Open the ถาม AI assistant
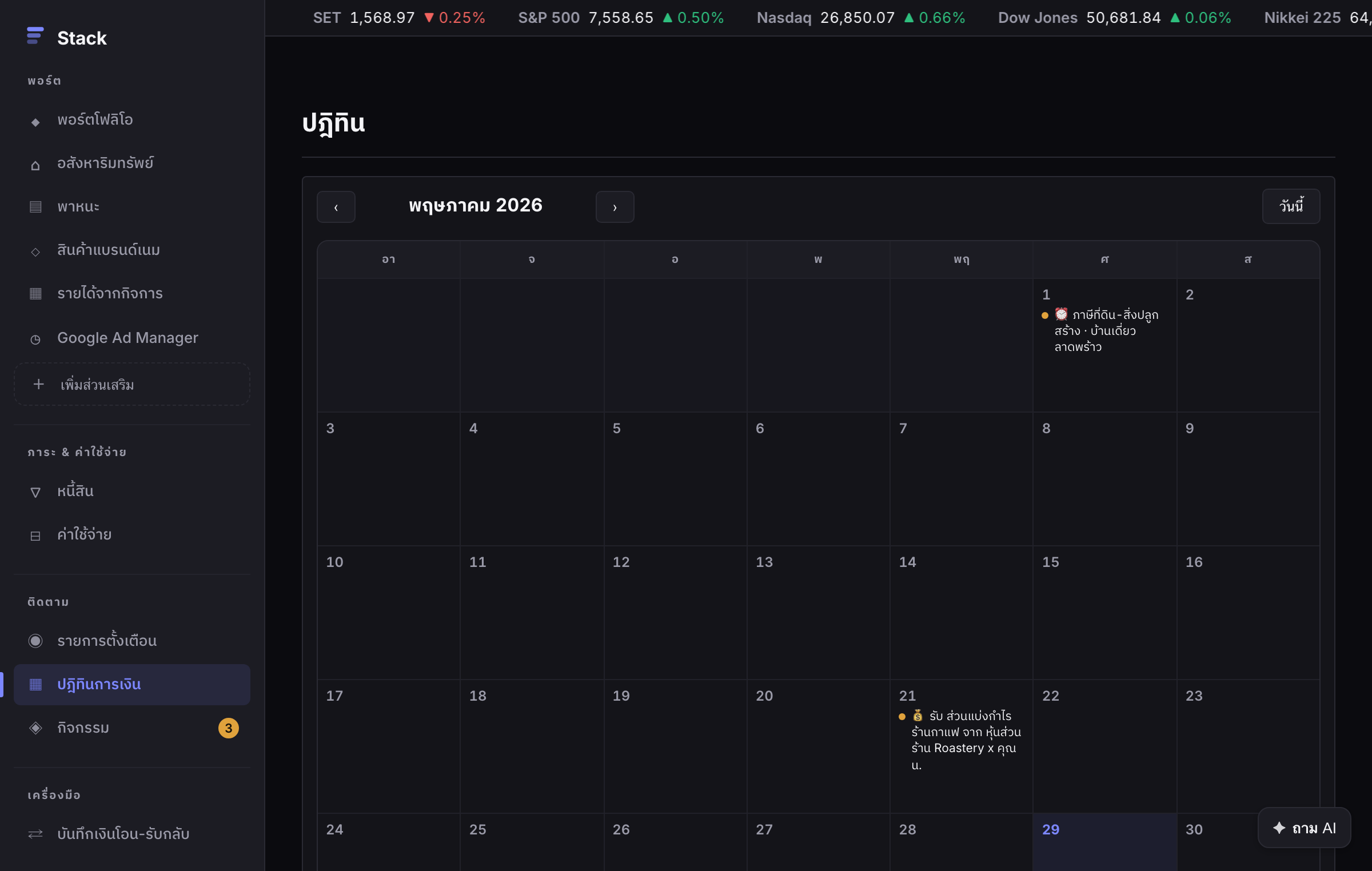The image size is (1372, 871). [1304, 828]
